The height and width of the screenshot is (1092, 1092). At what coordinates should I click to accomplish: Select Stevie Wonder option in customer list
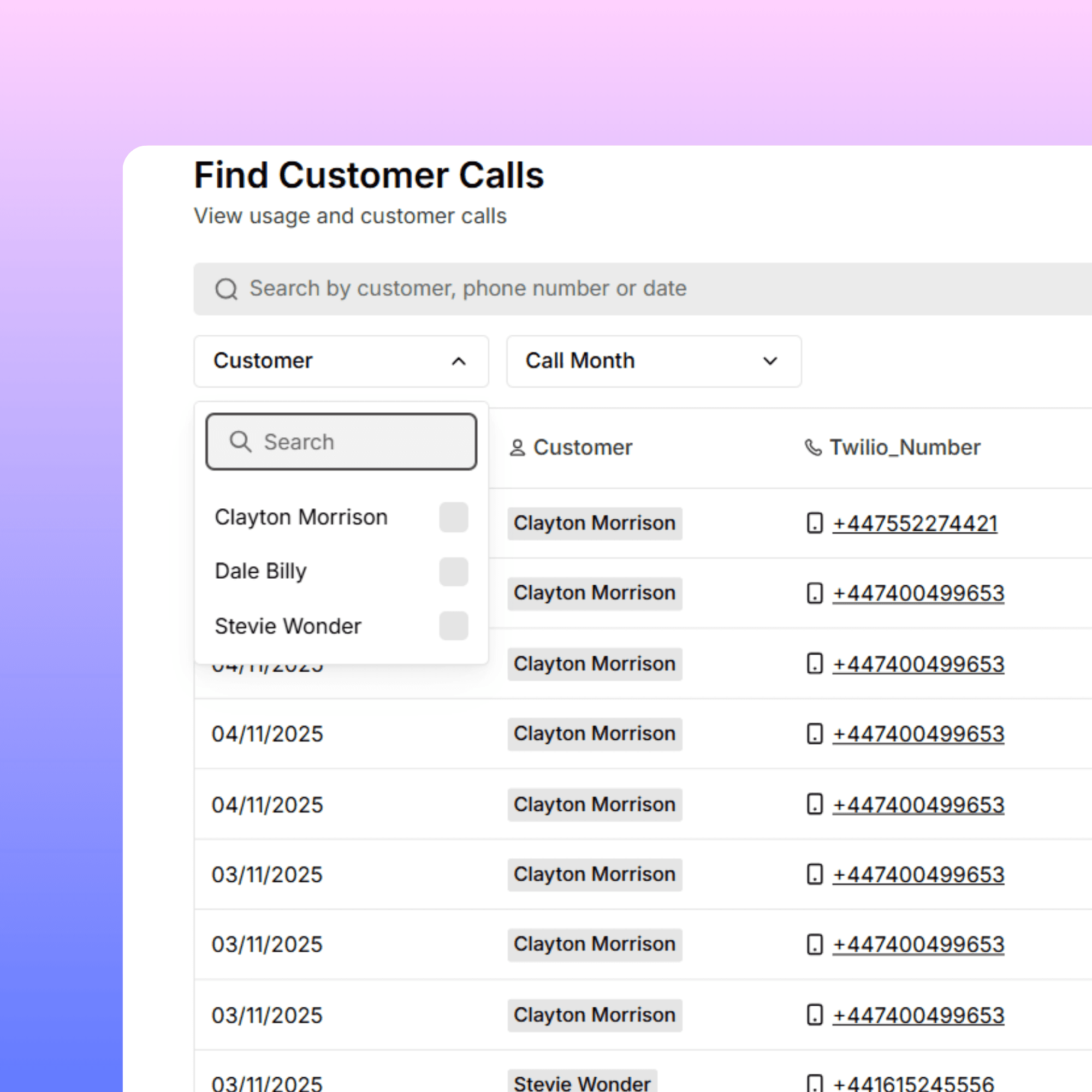click(x=288, y=626)
